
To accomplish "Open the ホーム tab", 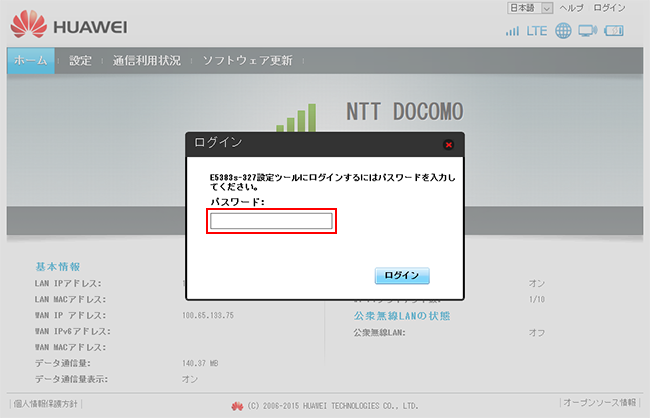I will [x=31, y=60].
